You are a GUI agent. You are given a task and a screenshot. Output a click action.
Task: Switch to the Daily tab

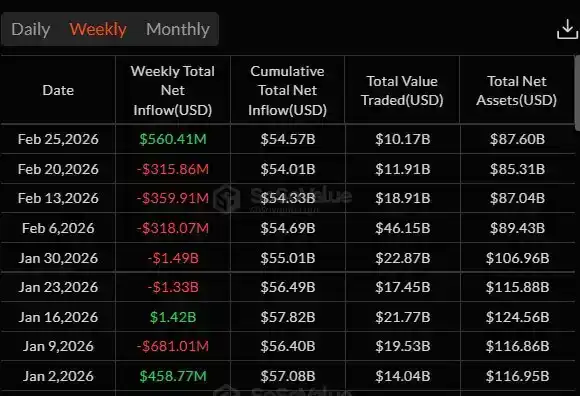click(31, 29)
